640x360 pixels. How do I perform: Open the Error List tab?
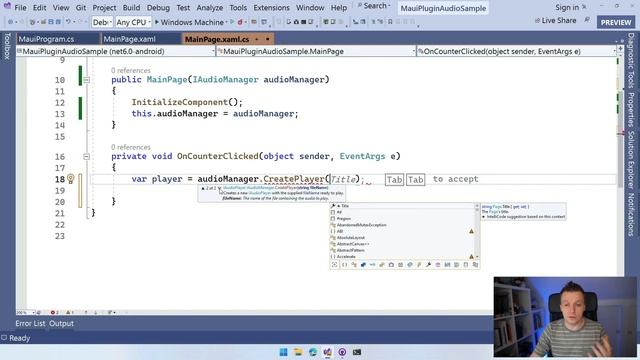tap(30, 323)
